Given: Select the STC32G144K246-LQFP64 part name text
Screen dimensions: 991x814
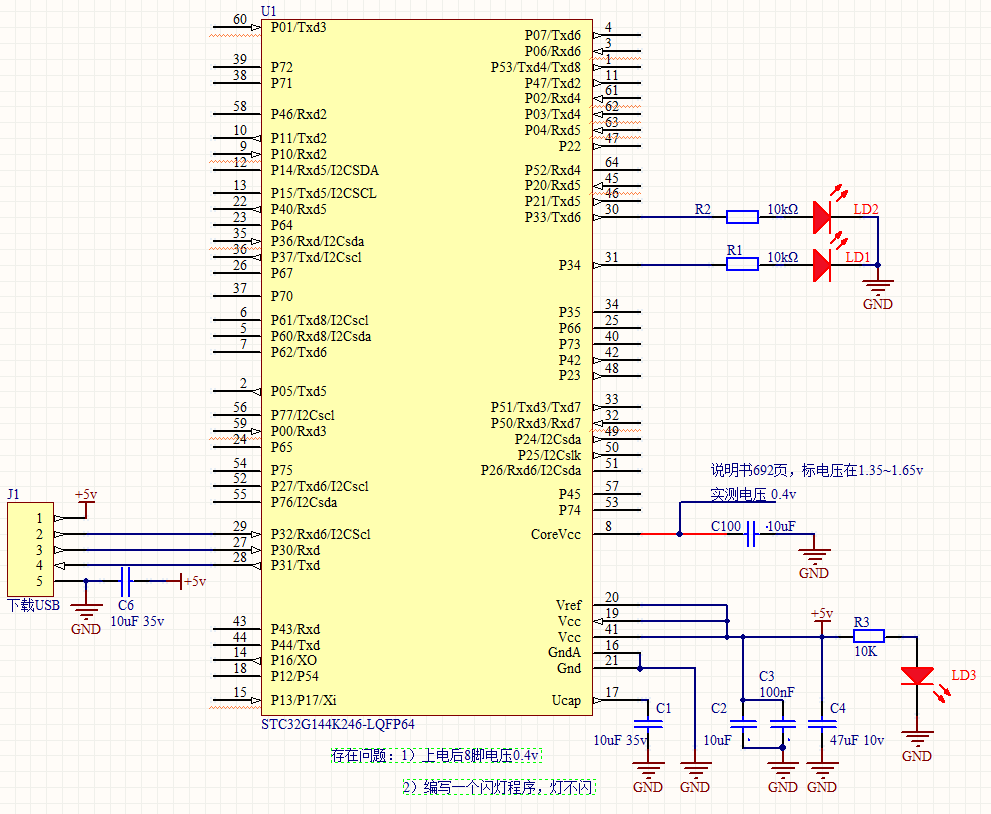Looking at the screenshot, I should click(x=338, y=723).
